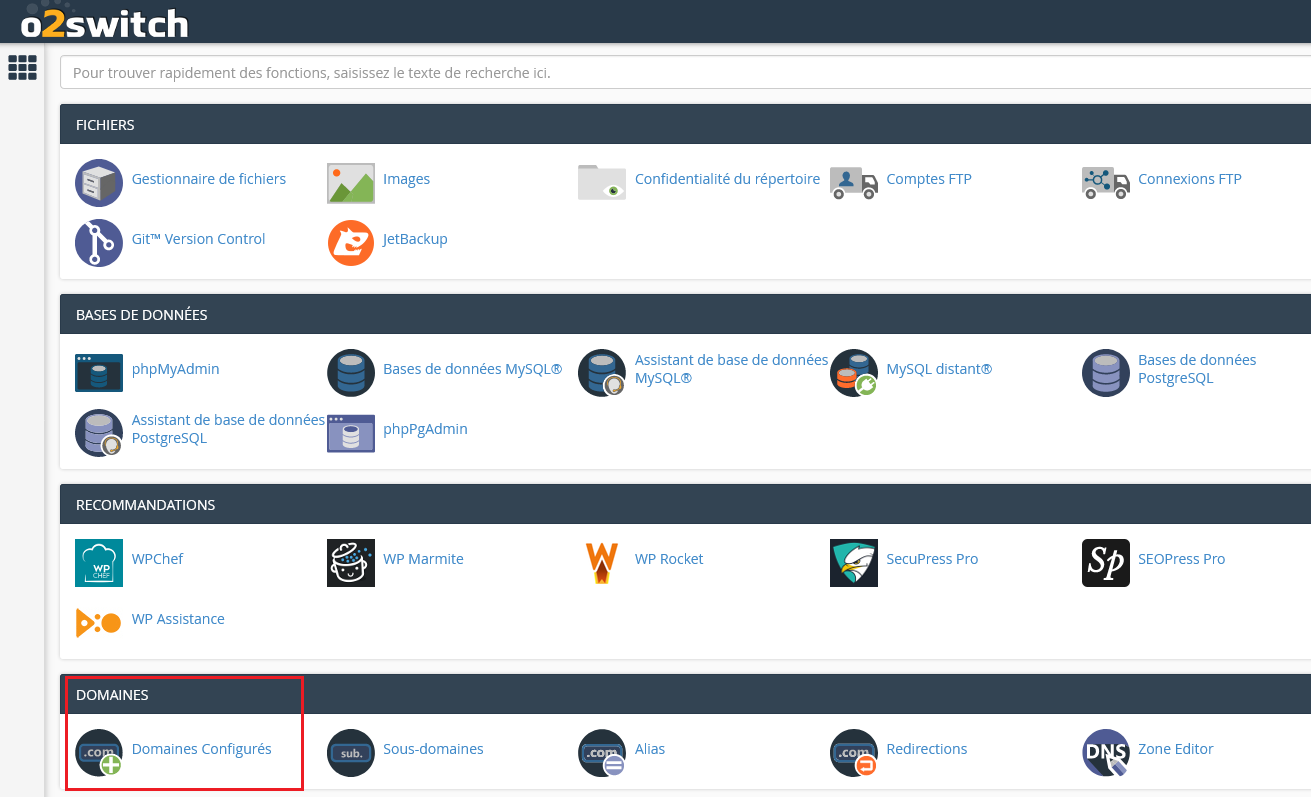Open the Images text link
This screenshot has width=1311, height=797.
(406, 179)
